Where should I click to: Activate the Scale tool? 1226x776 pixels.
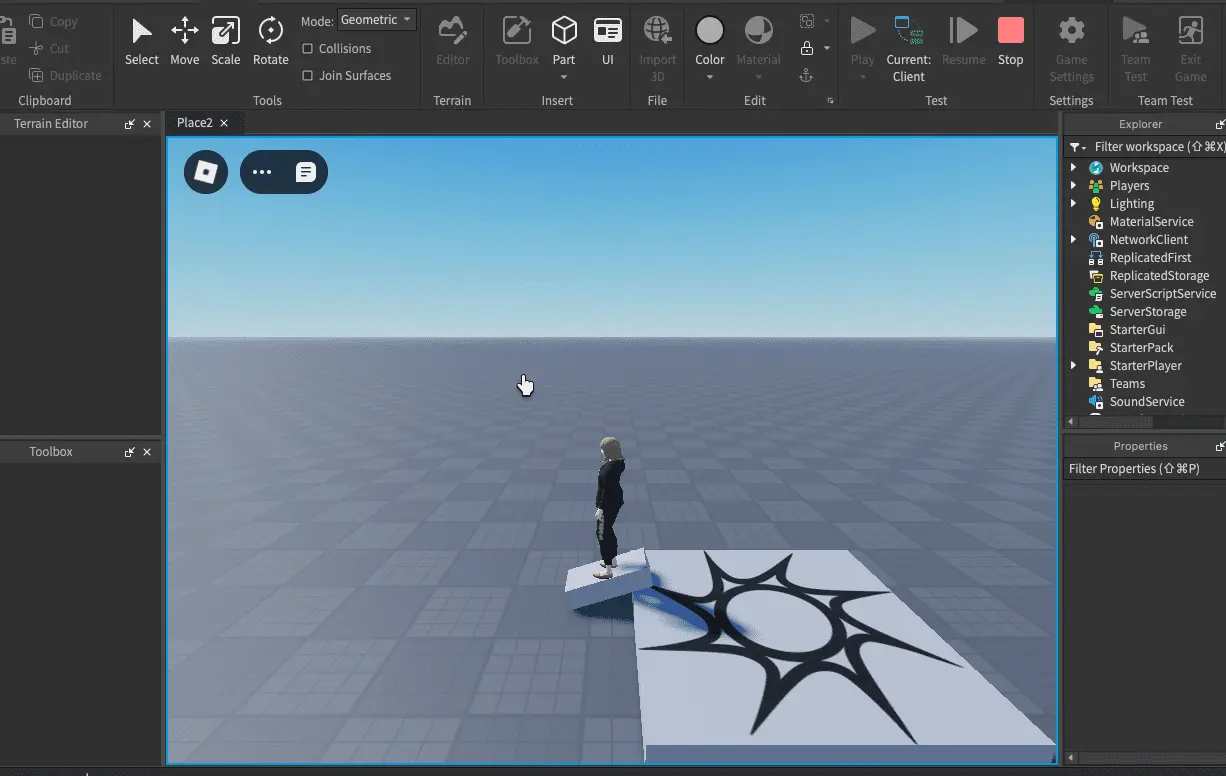click(x=226, y=41)
